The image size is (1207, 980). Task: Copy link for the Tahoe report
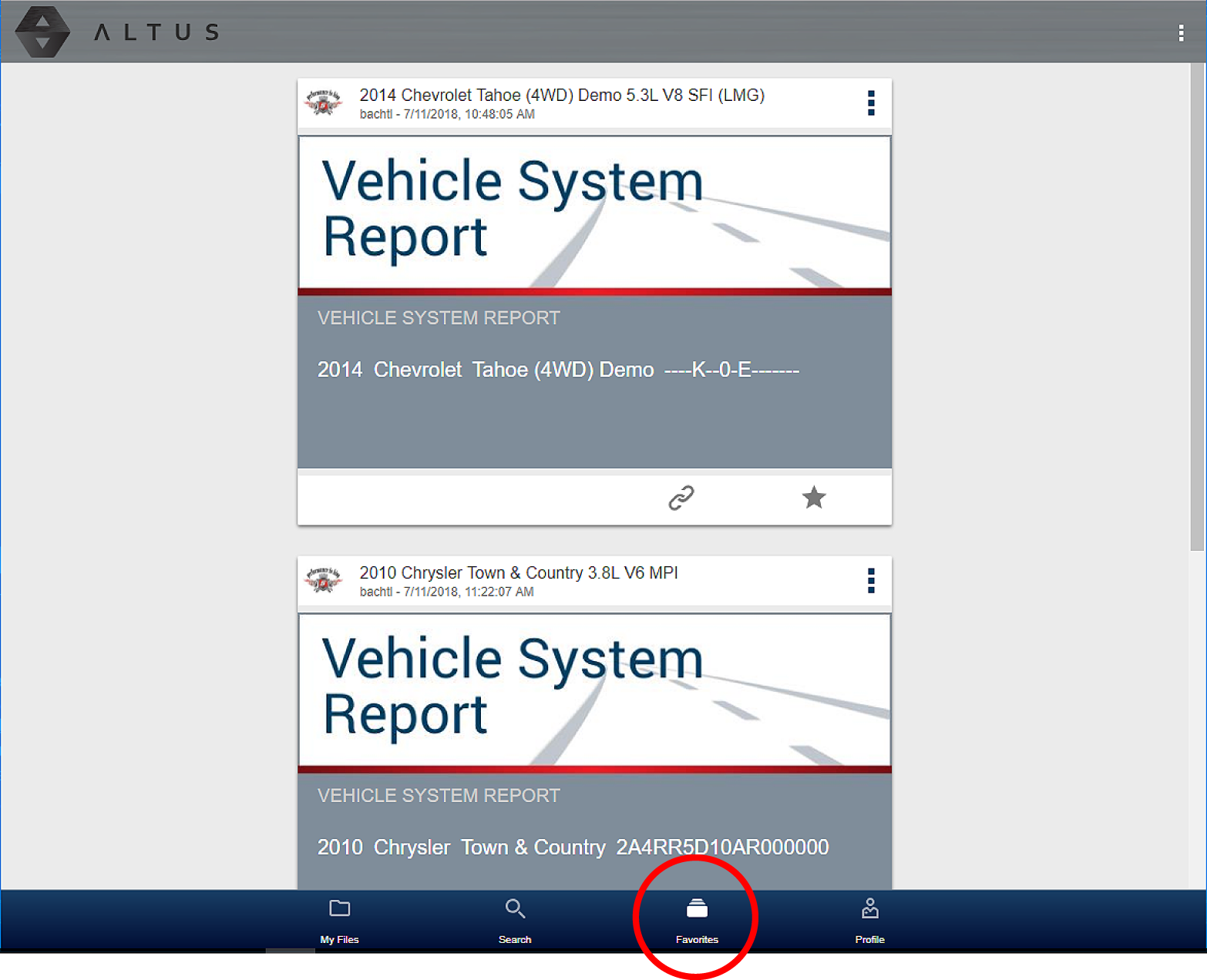point(681,498)
